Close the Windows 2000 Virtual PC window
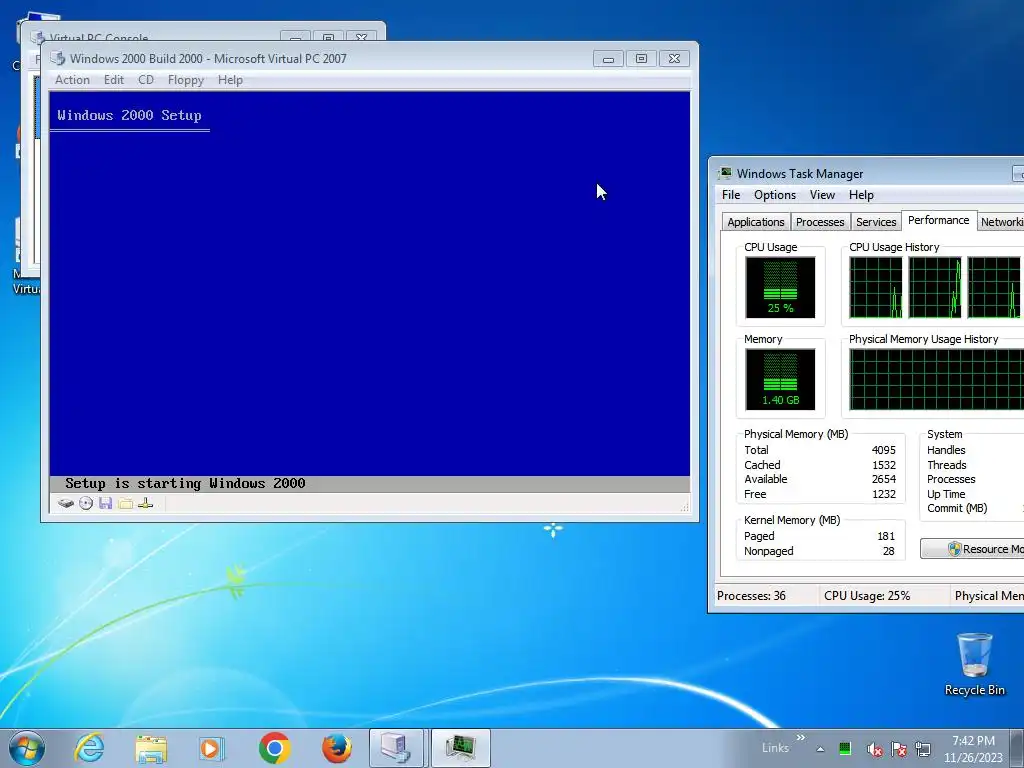1024x768 pixels. (x=675, y=59)
